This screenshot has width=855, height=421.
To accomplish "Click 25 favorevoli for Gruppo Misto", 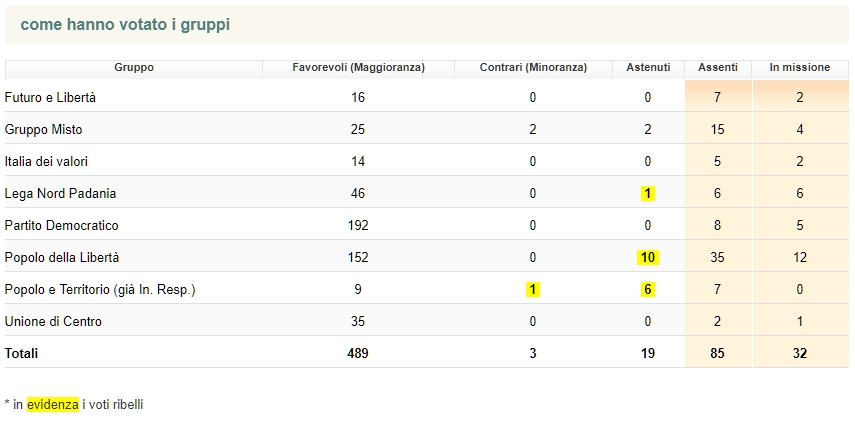I will click(x=358, y=130).
